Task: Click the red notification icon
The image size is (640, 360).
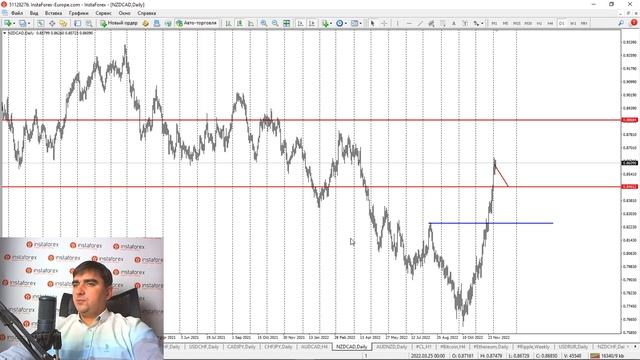Action: tap(634, 23)
